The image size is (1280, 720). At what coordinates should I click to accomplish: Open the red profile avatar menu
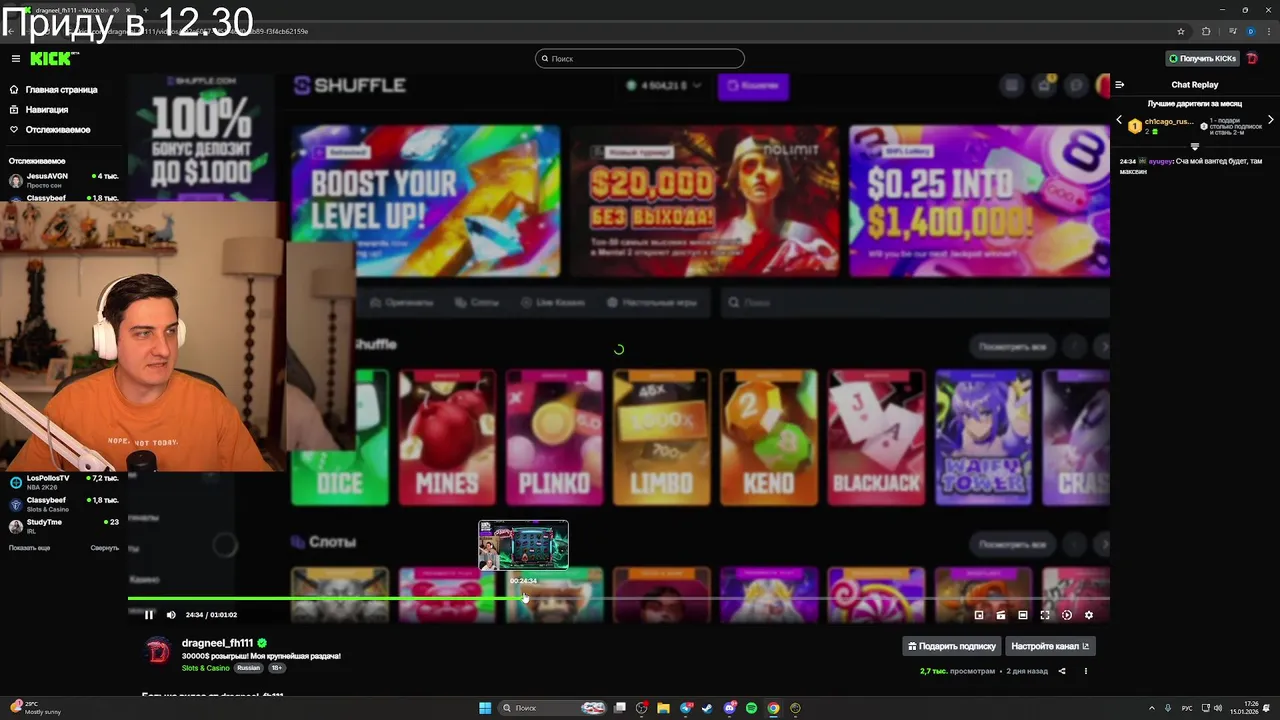(x=1252, y=58)
